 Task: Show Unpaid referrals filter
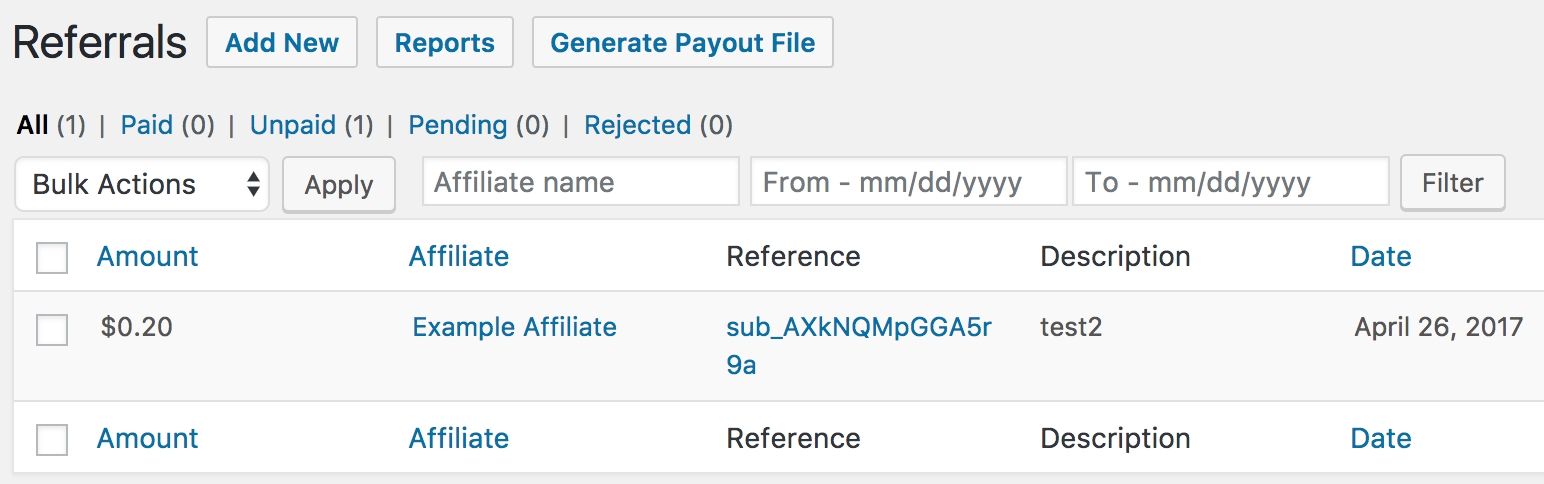(x=293, y=125)
